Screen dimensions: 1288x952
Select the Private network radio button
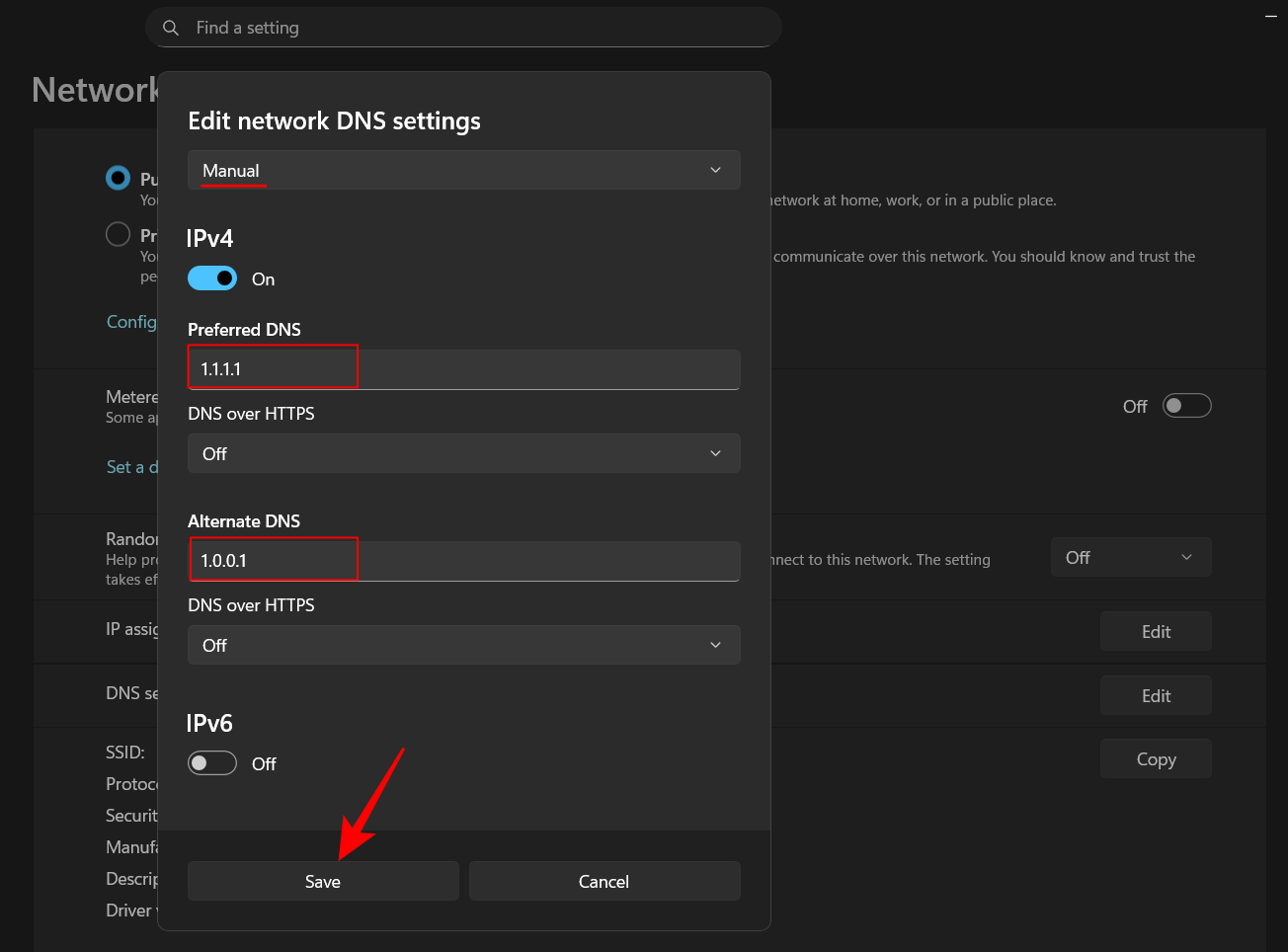119,234
